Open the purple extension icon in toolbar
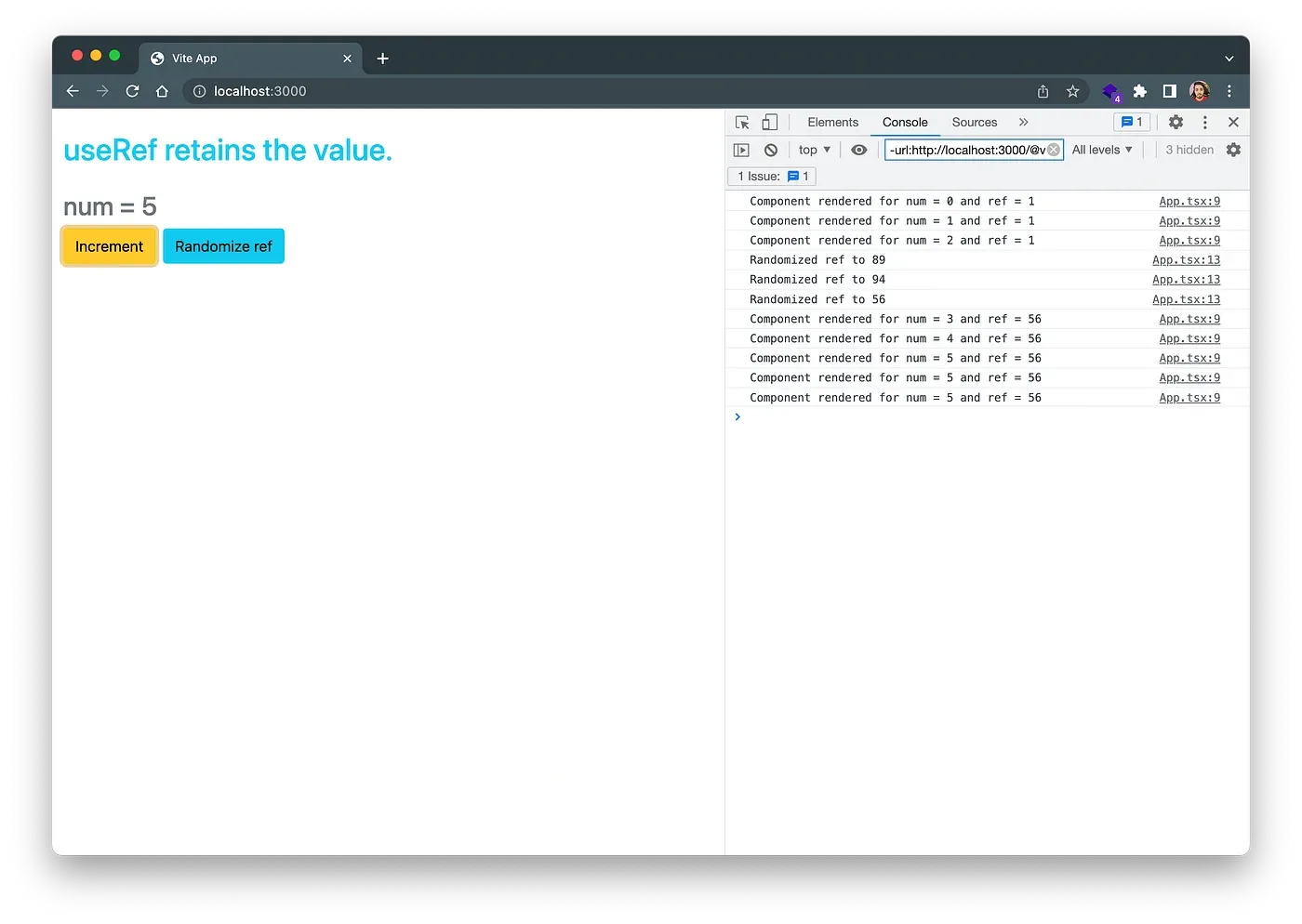 click(x=1110, y=91)
